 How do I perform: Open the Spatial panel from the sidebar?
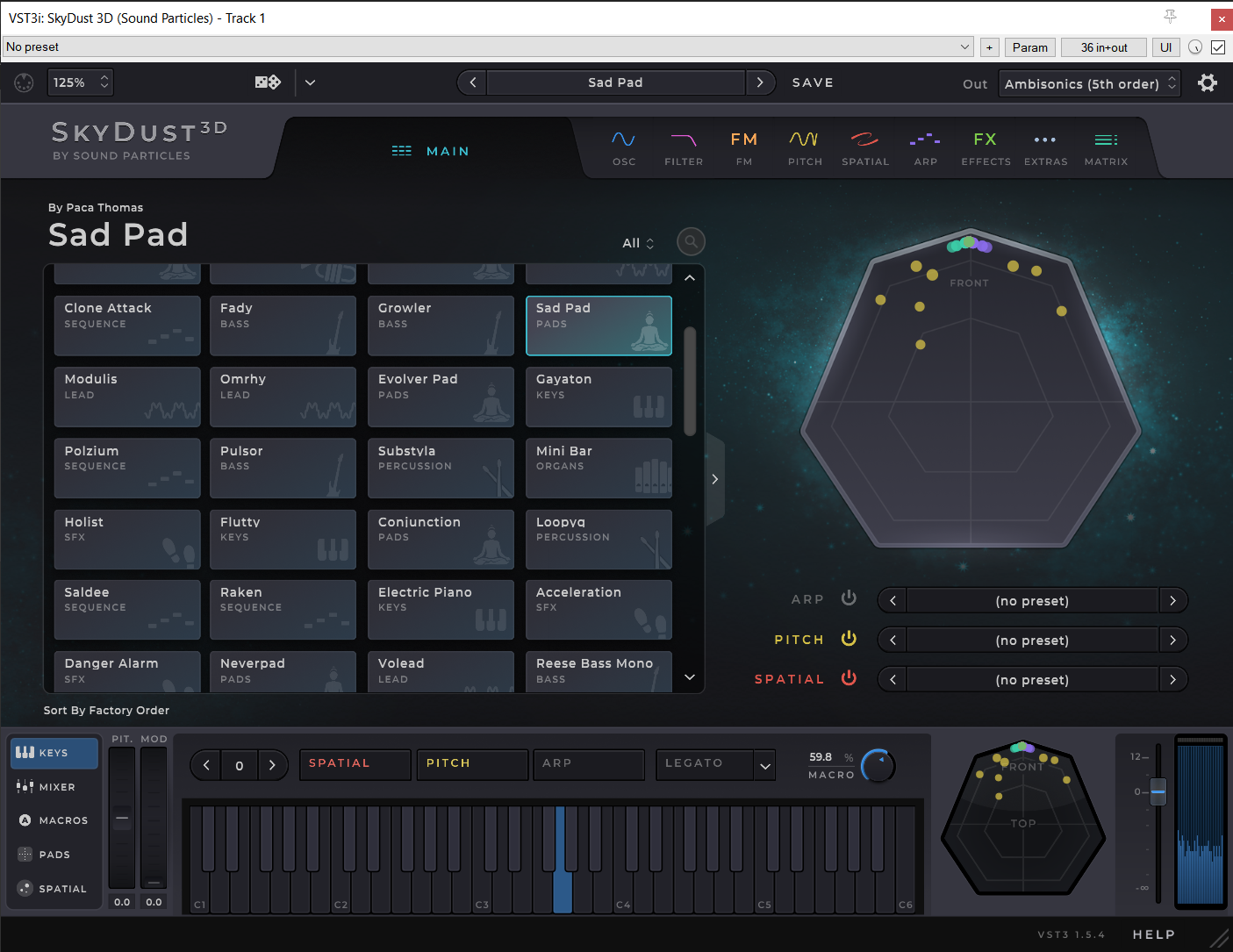[x=54, y=888]
